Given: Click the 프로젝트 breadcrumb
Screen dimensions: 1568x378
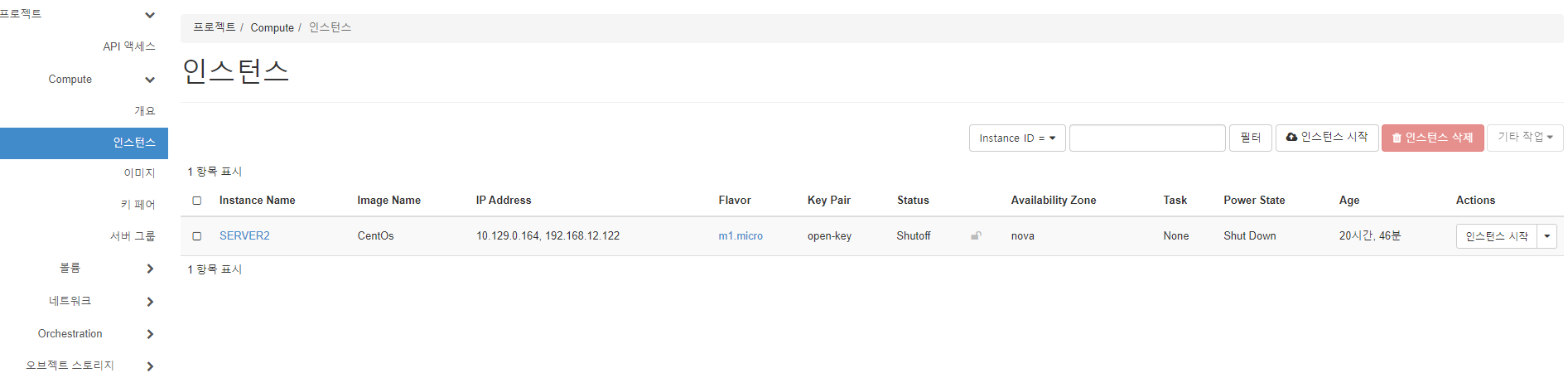Looking at the screenshot, I should (x=215, y=27).
